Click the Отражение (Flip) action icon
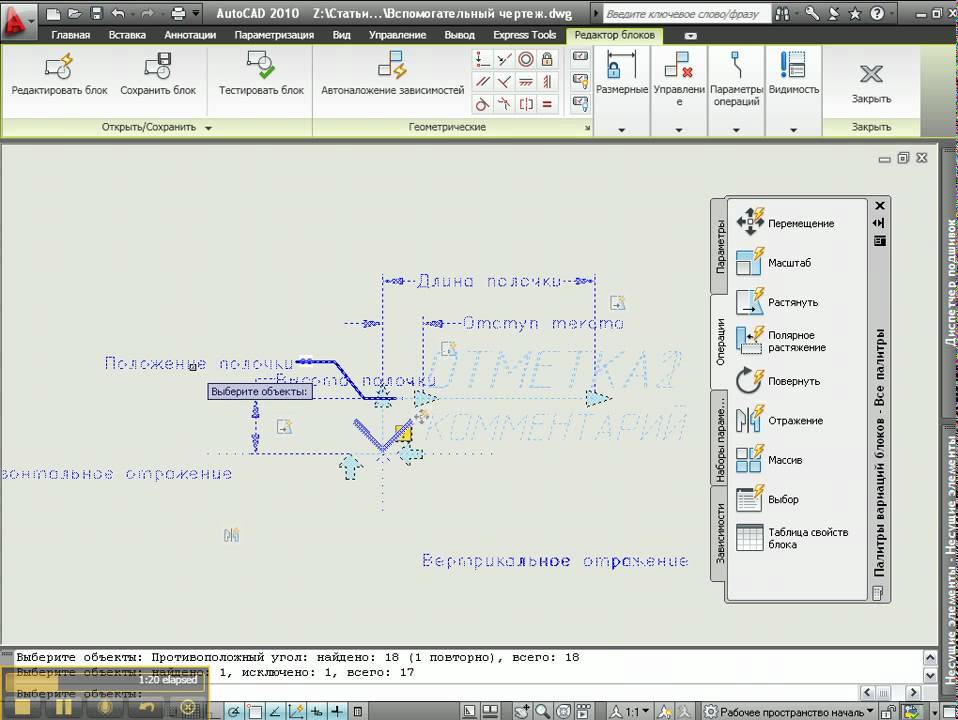Screen dimensions: 958x720 click(x=750, y=420)
